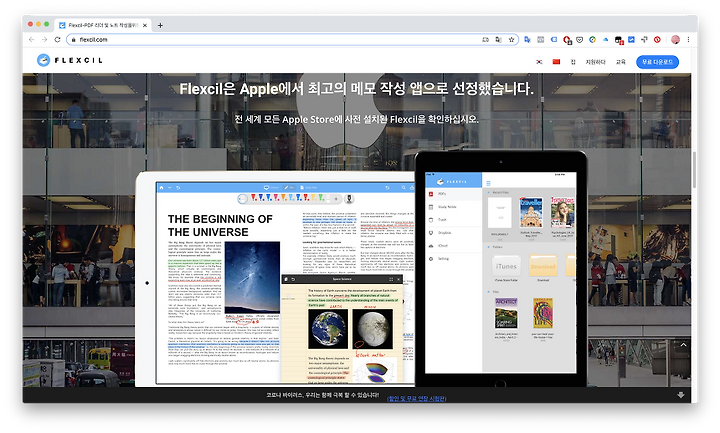The height and width of the screenshot is (433, 720).
Task: Open the gray square extension icon
Action: [540, 39]
